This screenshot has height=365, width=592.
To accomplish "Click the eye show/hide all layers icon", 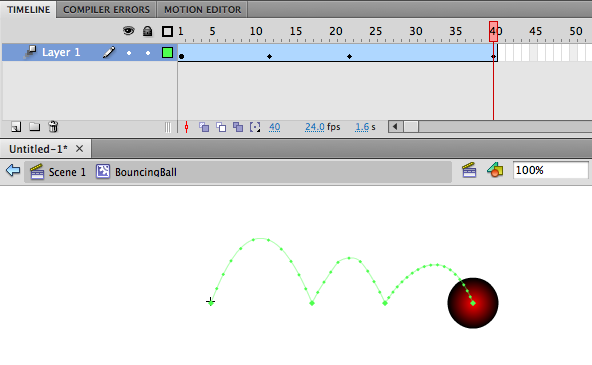I will pyautogui.click(x=128, y=31).
